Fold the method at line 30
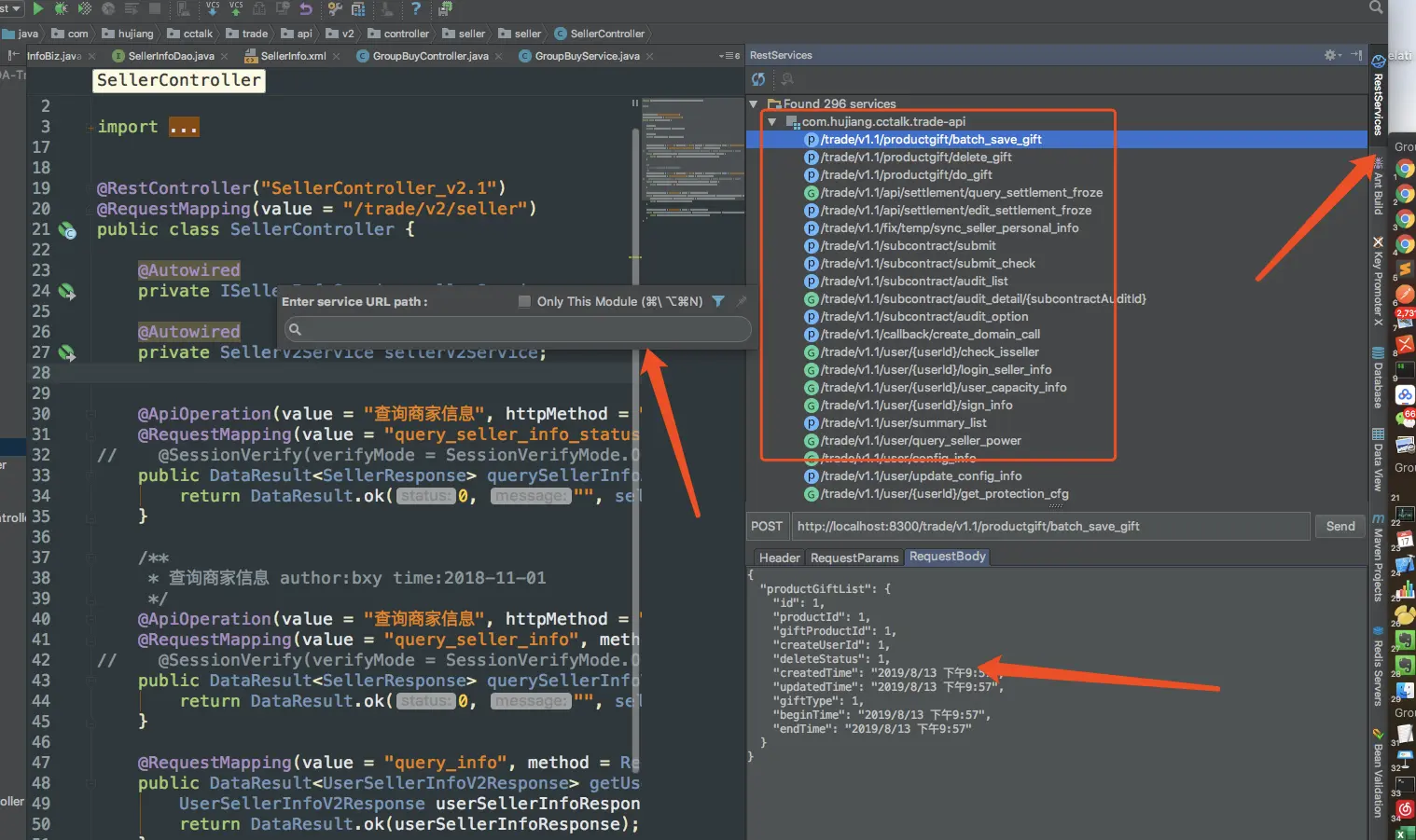This screenshot has height=840, width=1416. pyautogui.click(x=90, y=414)
